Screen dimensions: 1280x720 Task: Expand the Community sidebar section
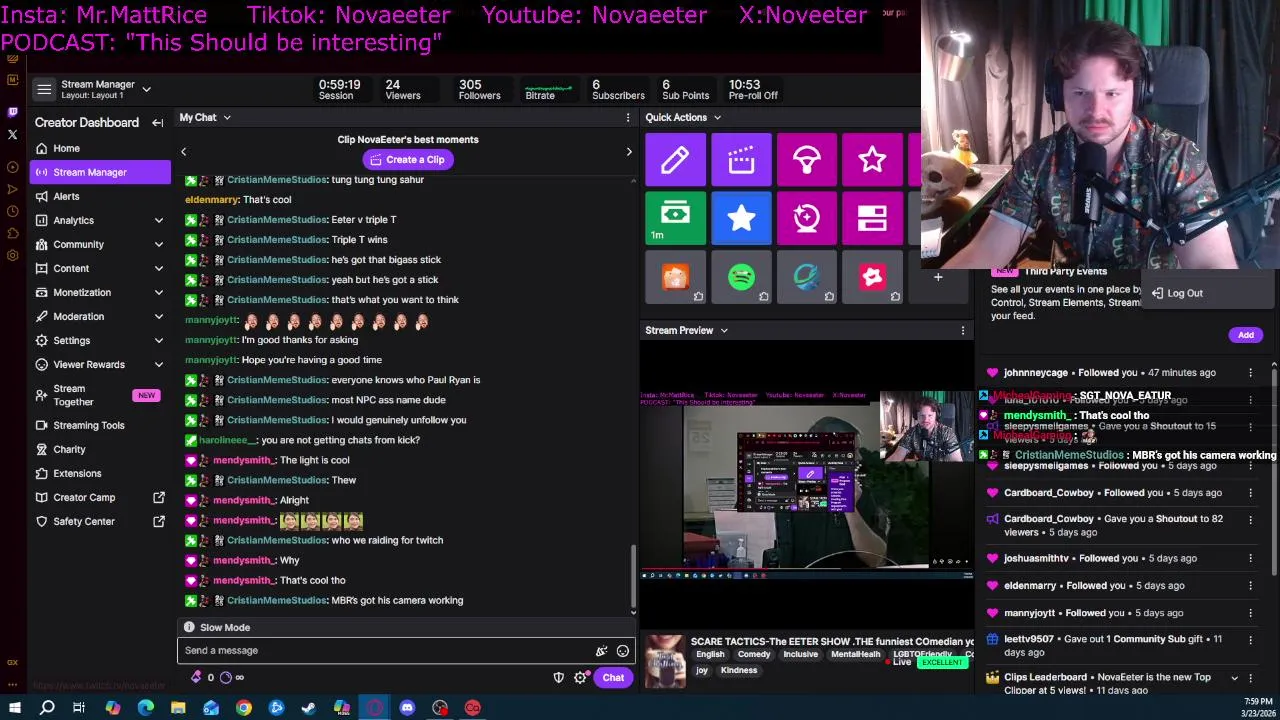coord(158,245)
